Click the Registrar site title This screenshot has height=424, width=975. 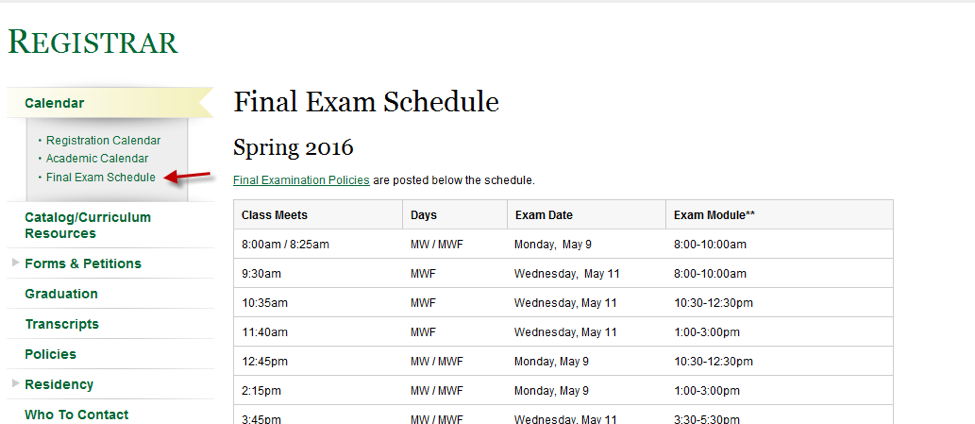point(93,42)
